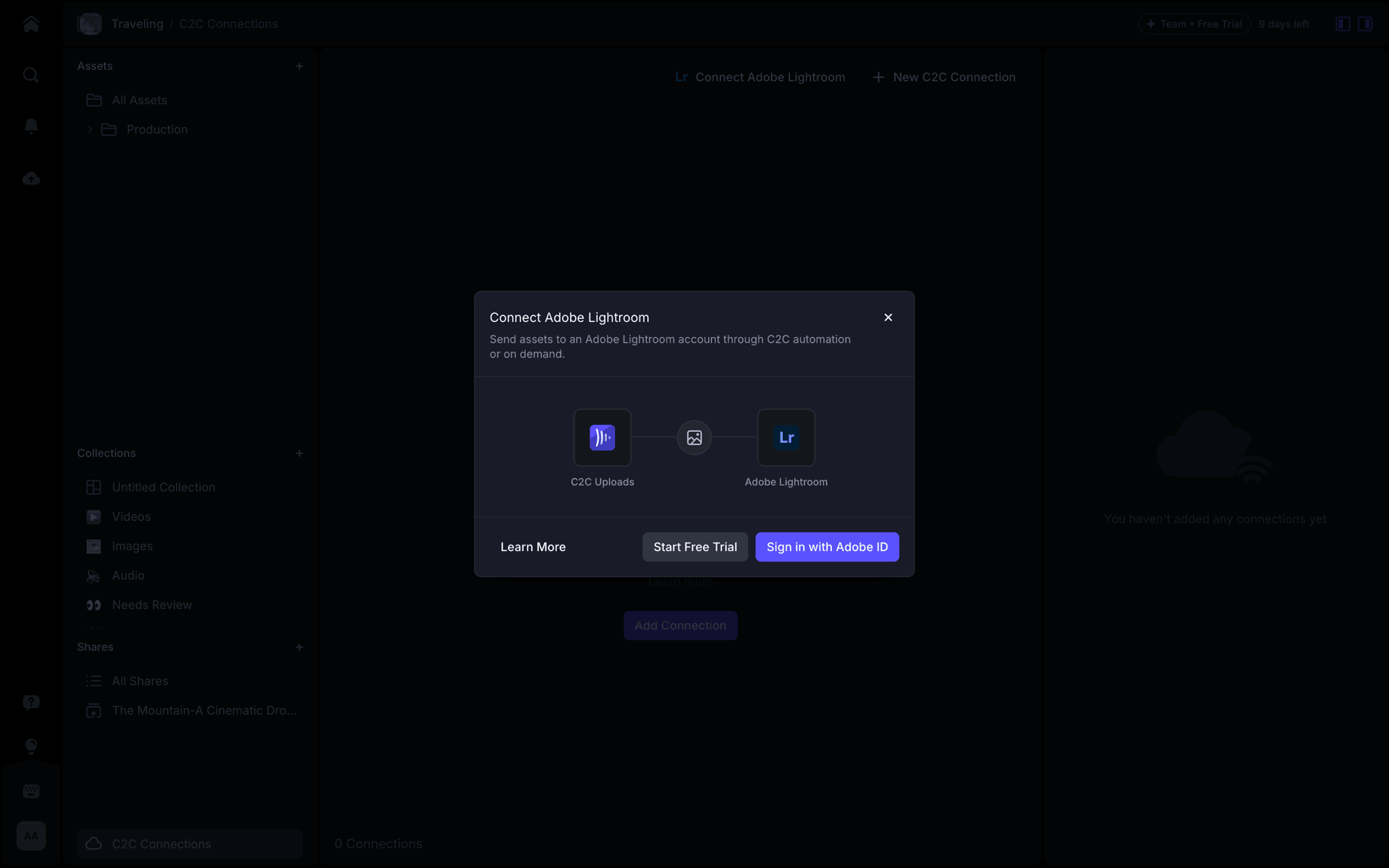Screen dimensions: 1389x868
Task: Open the AA account avatar
Action: point(31,836)
